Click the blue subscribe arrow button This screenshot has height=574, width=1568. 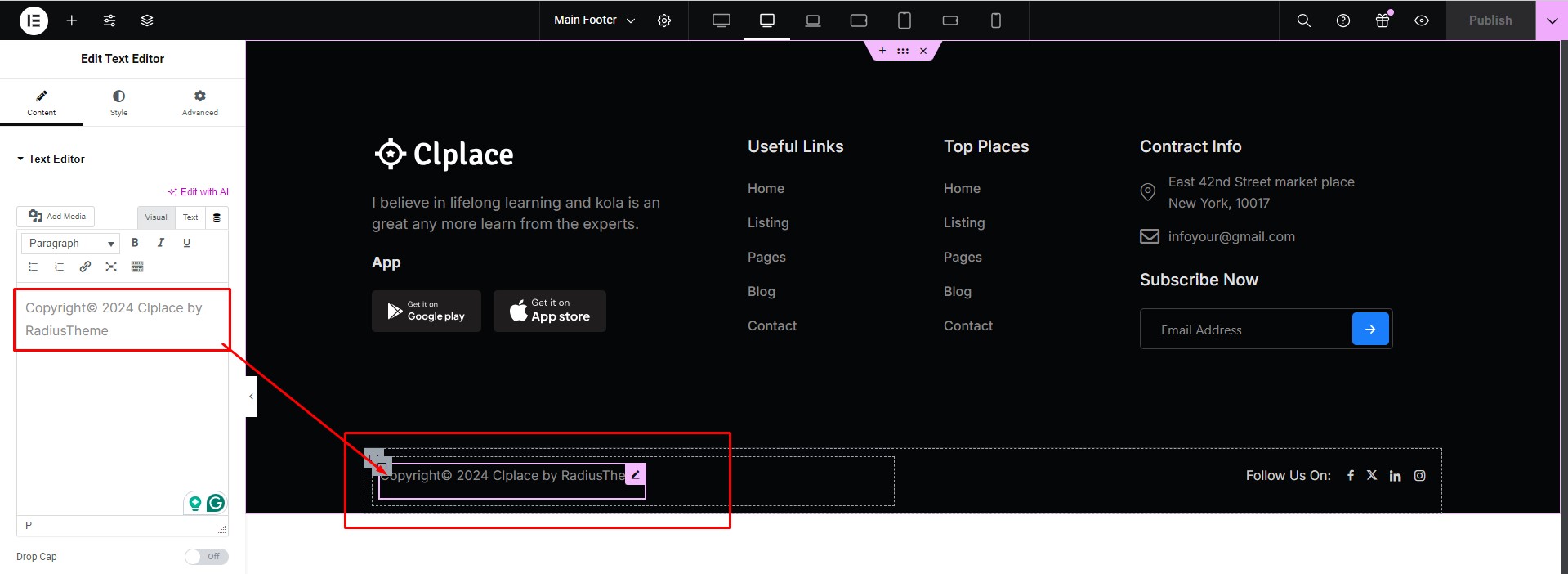coord(1370,329)
